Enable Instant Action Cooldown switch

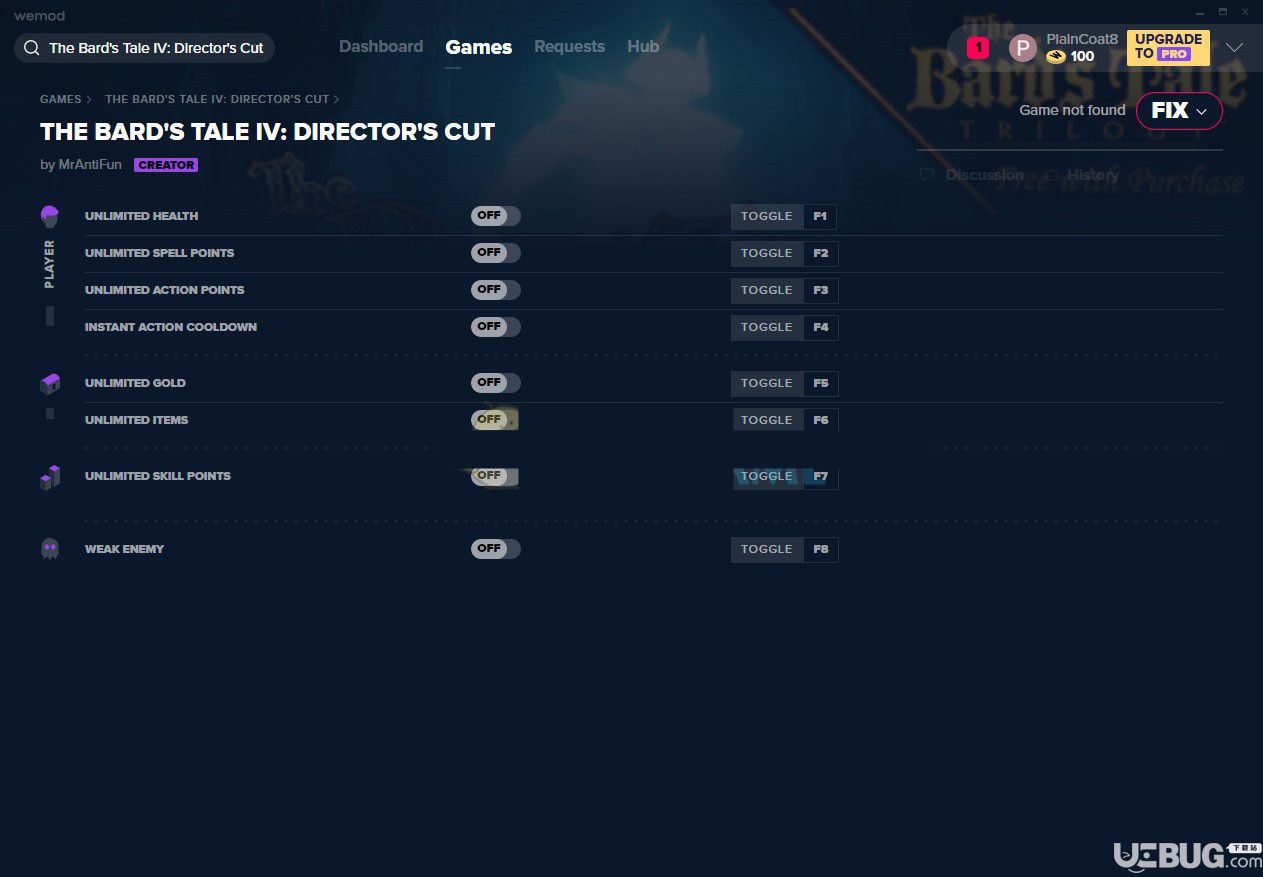coord(496,327)
